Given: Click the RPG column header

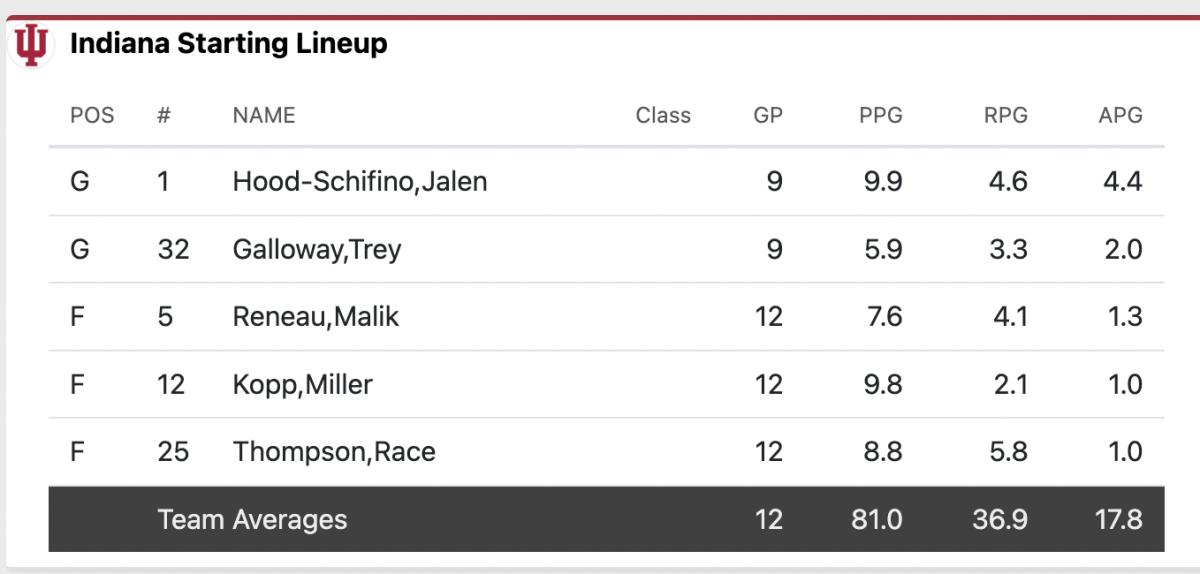Looking at the screenshot, I should point(1006,115).
